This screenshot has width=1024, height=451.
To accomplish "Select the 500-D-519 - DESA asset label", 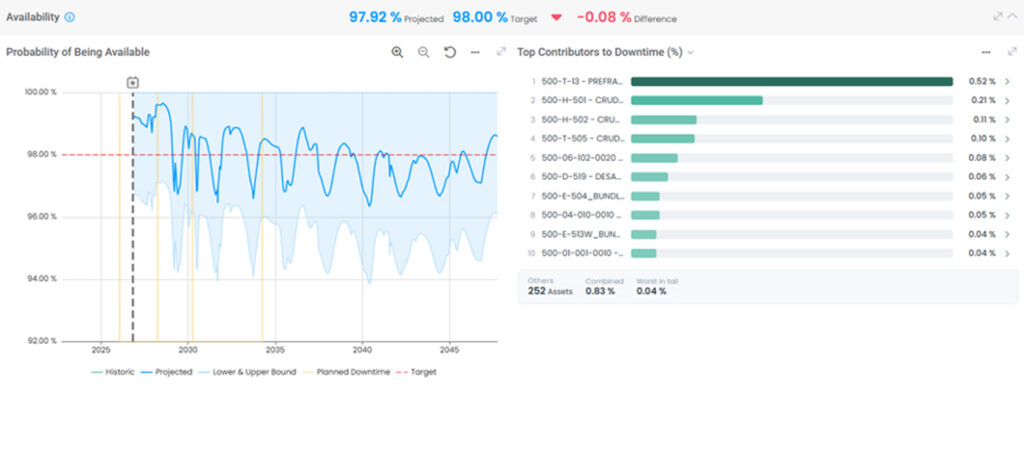I will [583, 177].
